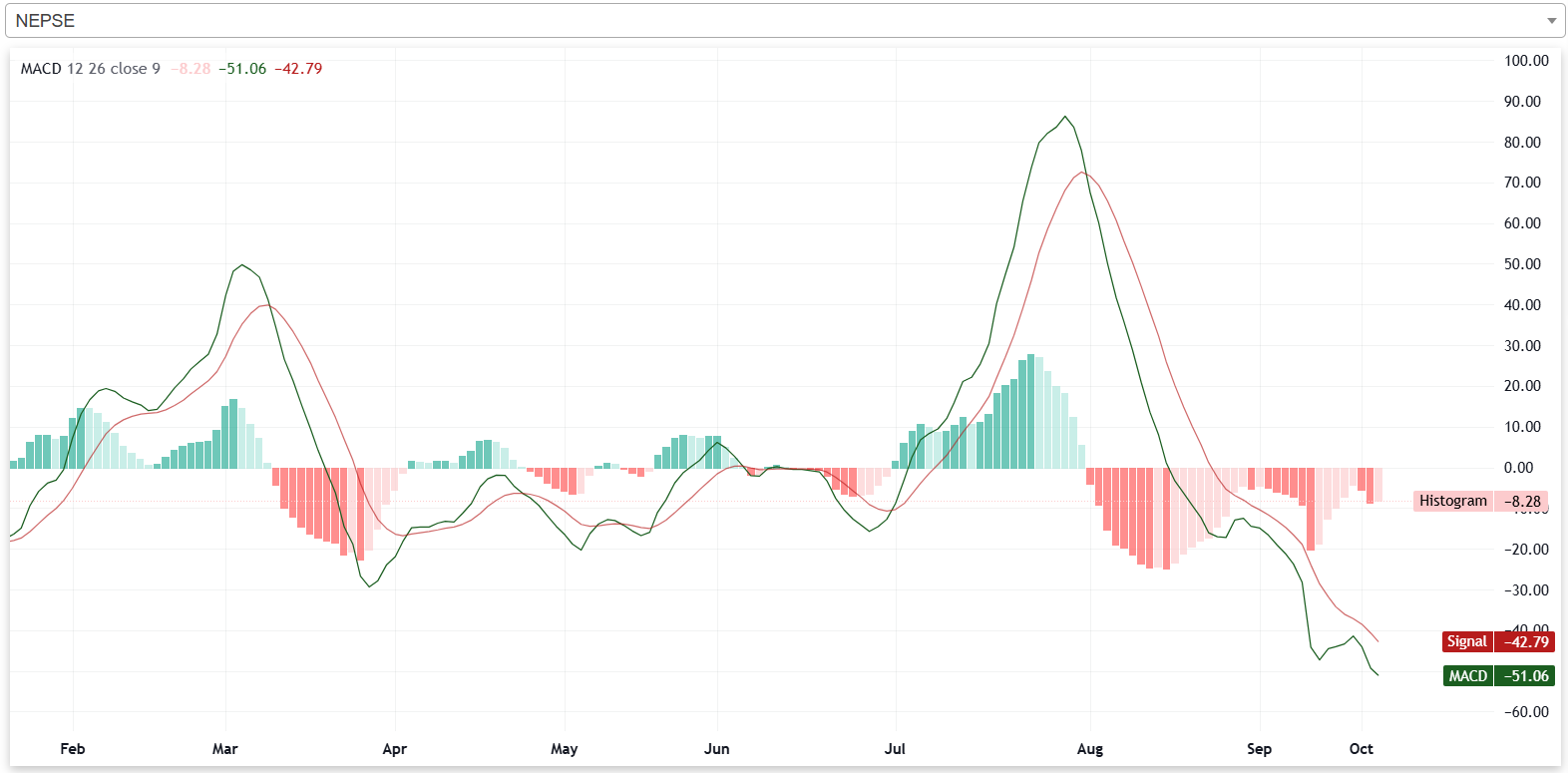This screenshot has width=1568, height=773.
Task: Select the MACD 12 26 close 9 legend
Action: (90, 69)
